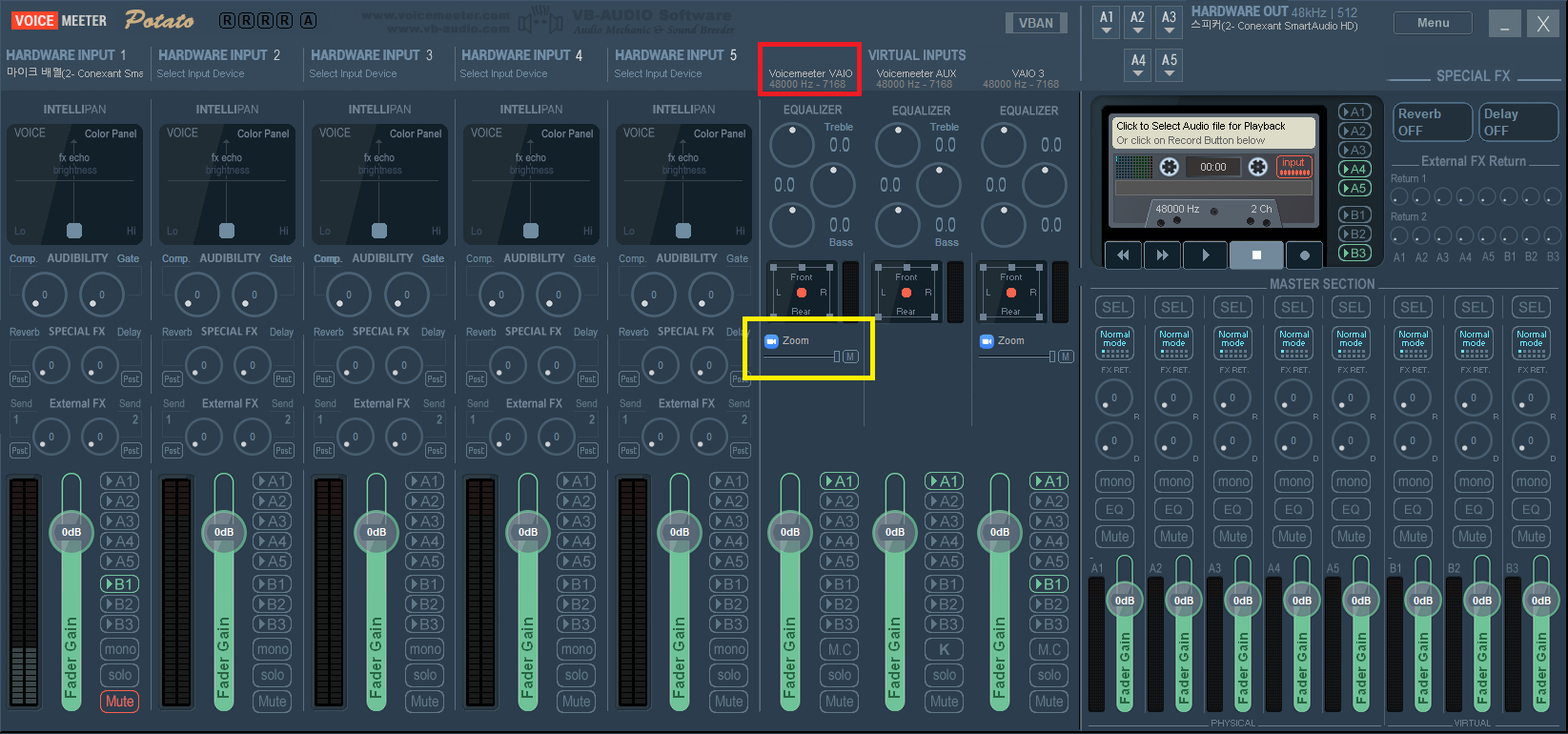Start recording with the cassette record button
The image size is (1568, 734).
(x=1305, y=255)
